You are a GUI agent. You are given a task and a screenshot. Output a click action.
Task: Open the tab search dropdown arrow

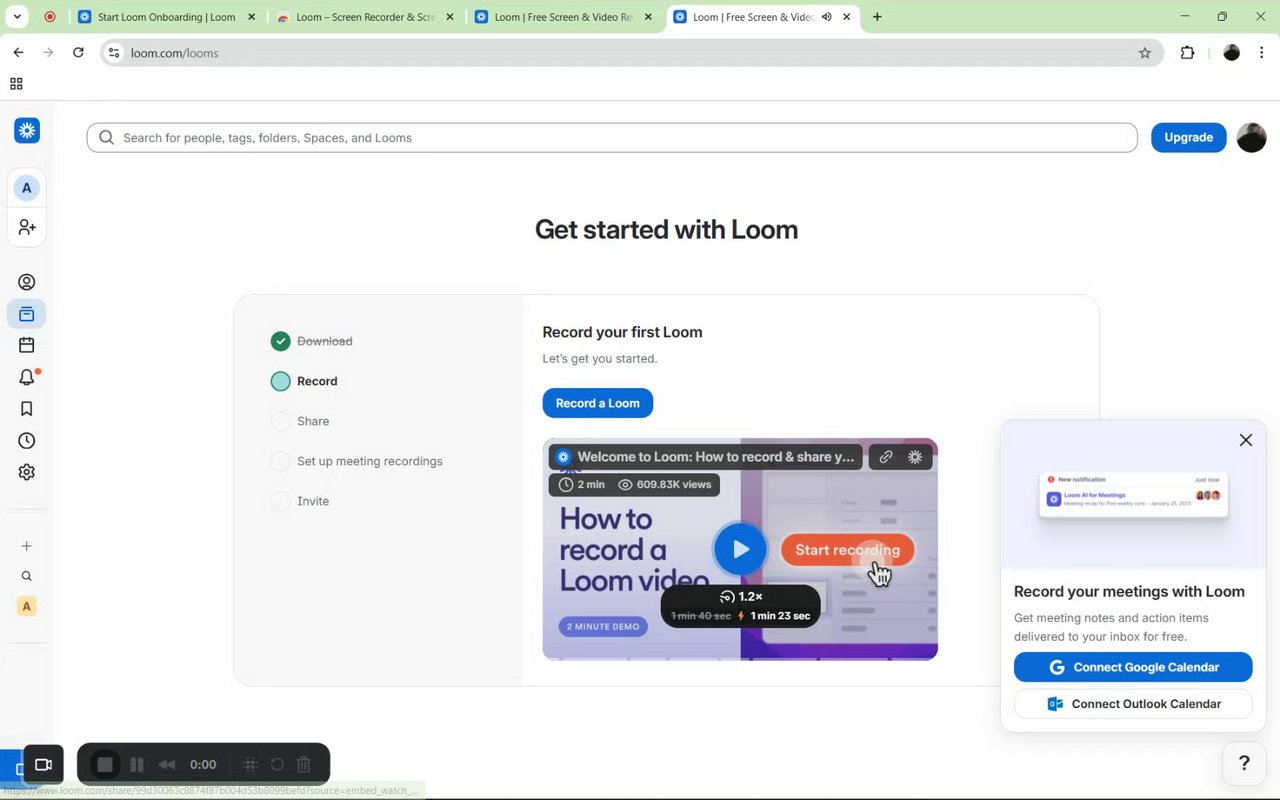[17, 17]
